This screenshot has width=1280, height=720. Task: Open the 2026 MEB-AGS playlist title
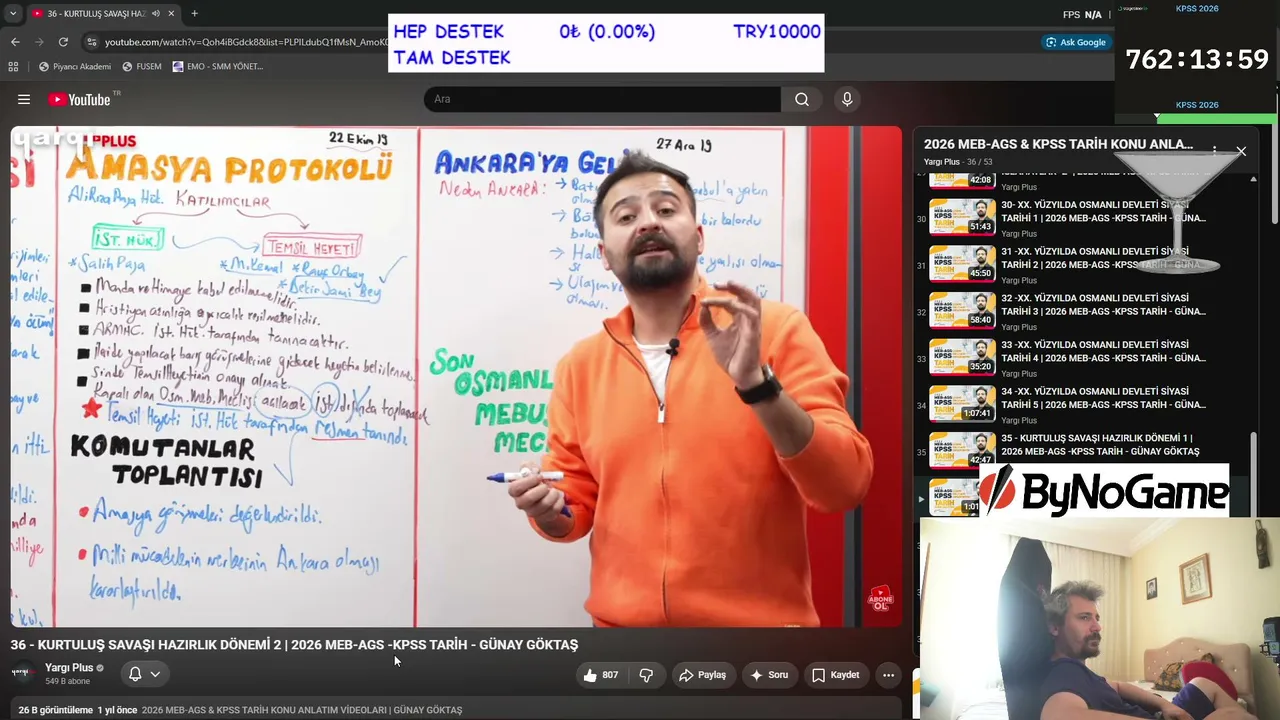point(1058,144)
